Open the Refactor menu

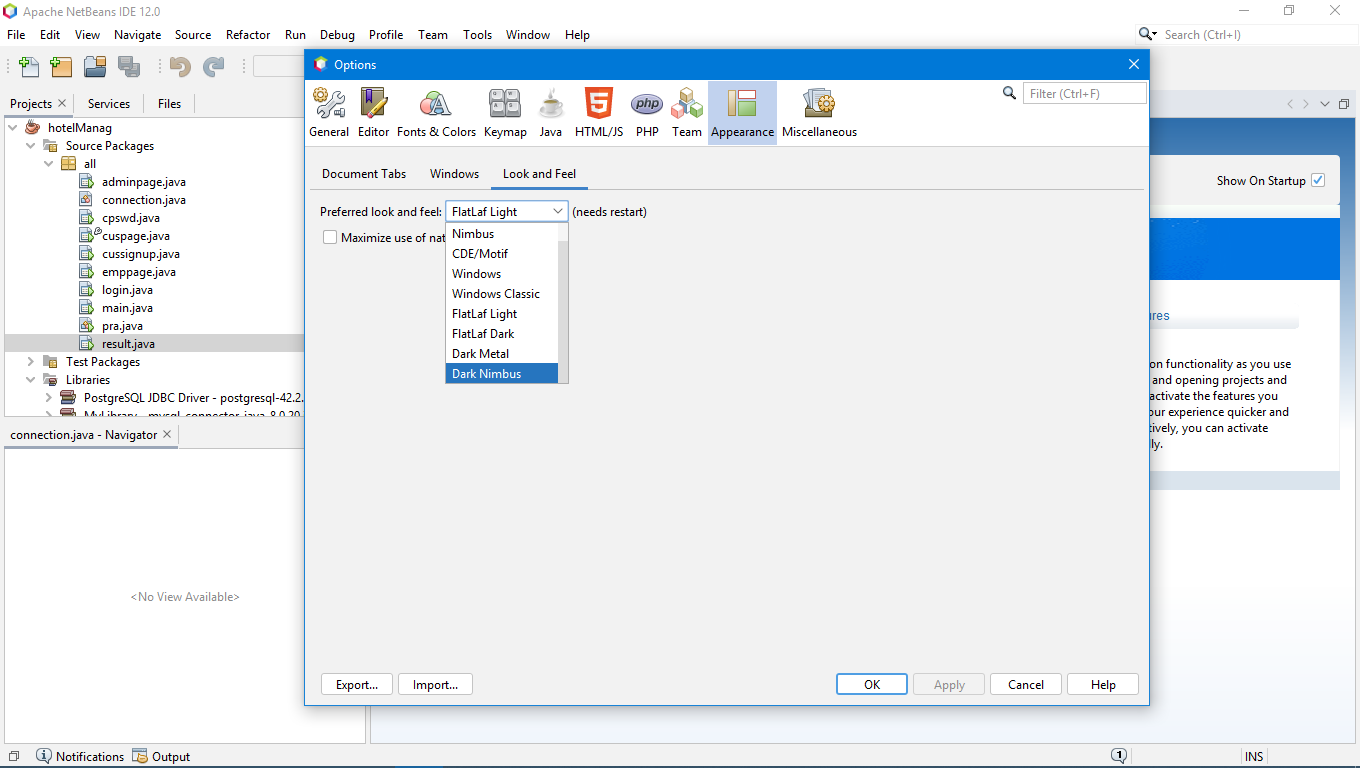coord(248,34)
